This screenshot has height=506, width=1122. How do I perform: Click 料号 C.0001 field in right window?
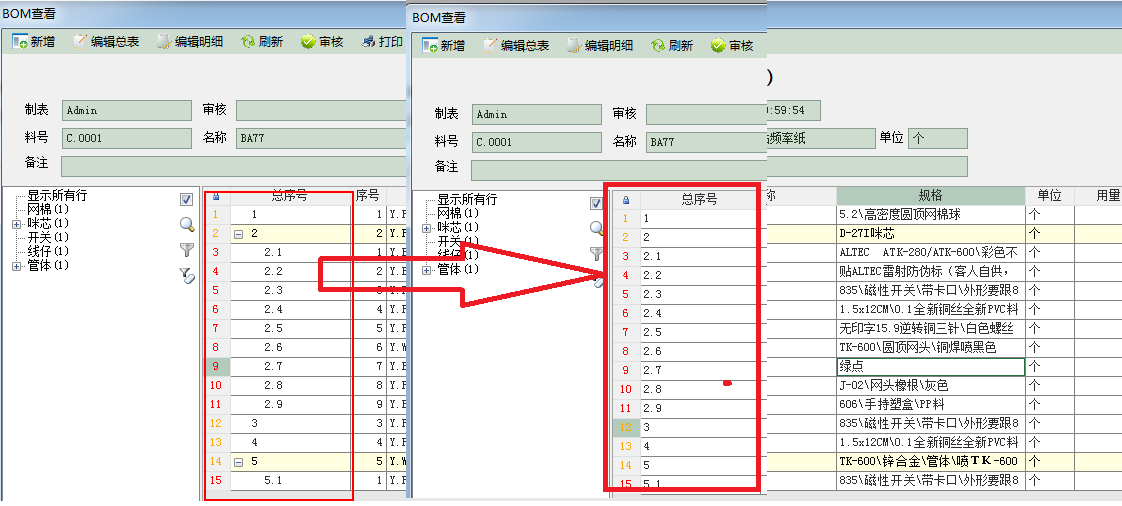[x=537, y=142]
